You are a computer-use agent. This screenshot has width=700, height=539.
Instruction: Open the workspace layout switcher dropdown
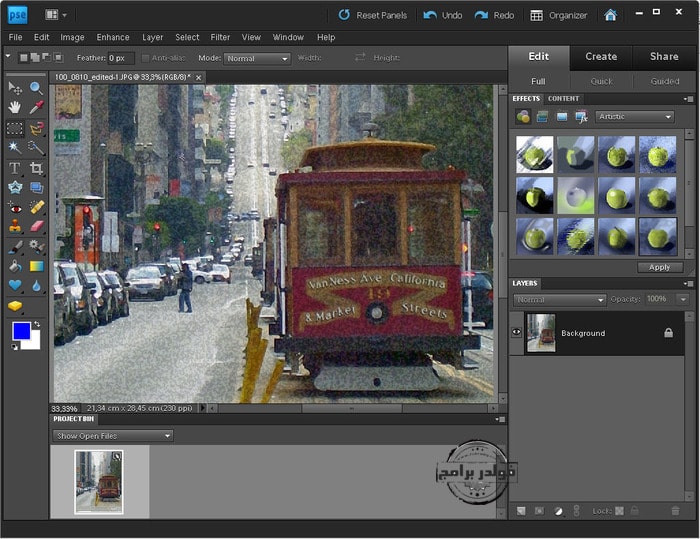point(56,15)
